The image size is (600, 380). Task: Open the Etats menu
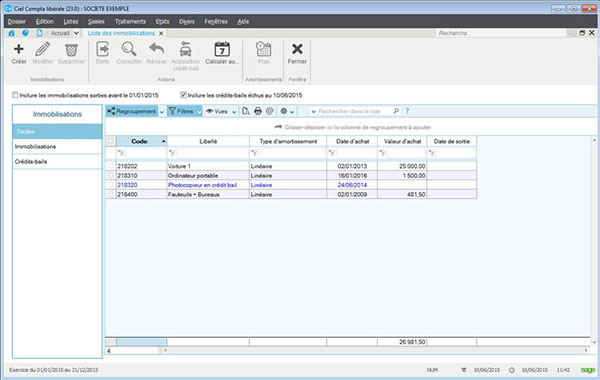[162, 21]
